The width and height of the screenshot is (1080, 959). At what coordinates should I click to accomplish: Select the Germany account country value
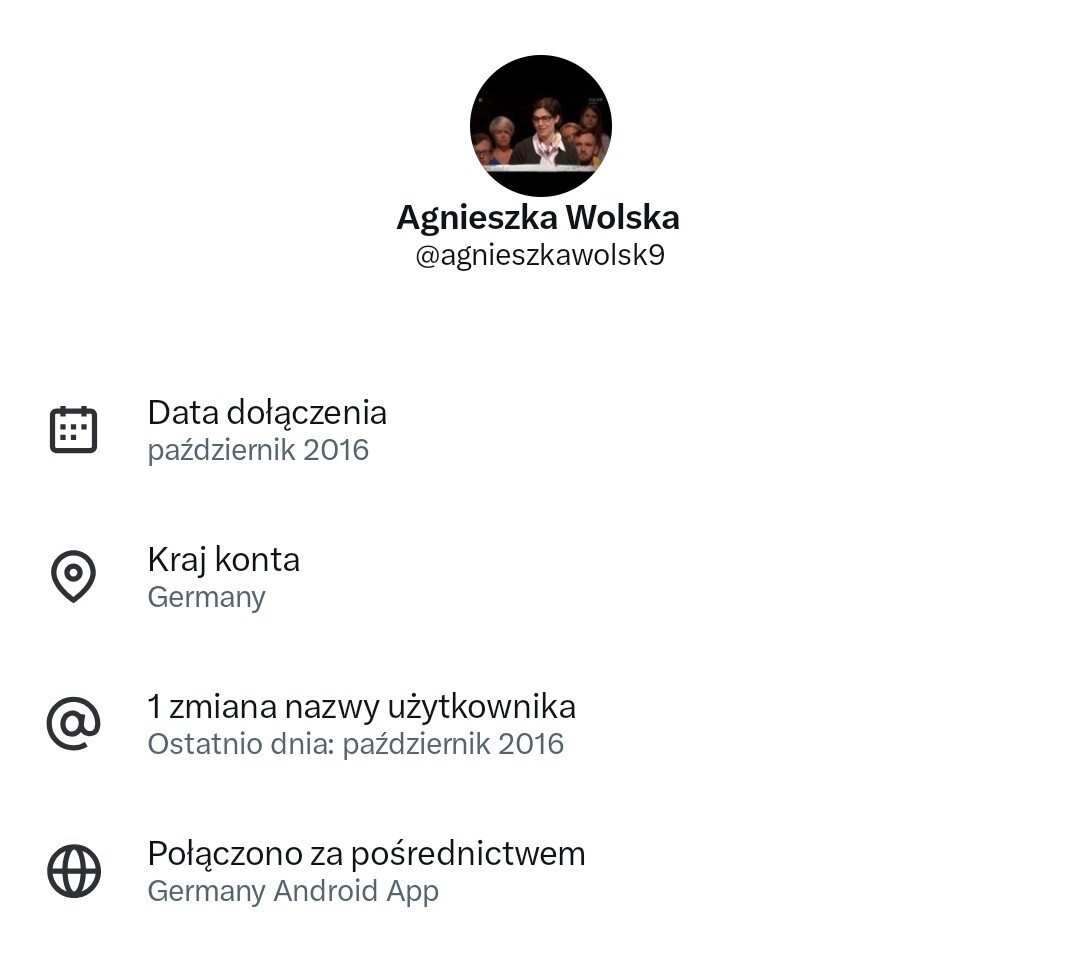pyautogui.click(x=207, y=597)
